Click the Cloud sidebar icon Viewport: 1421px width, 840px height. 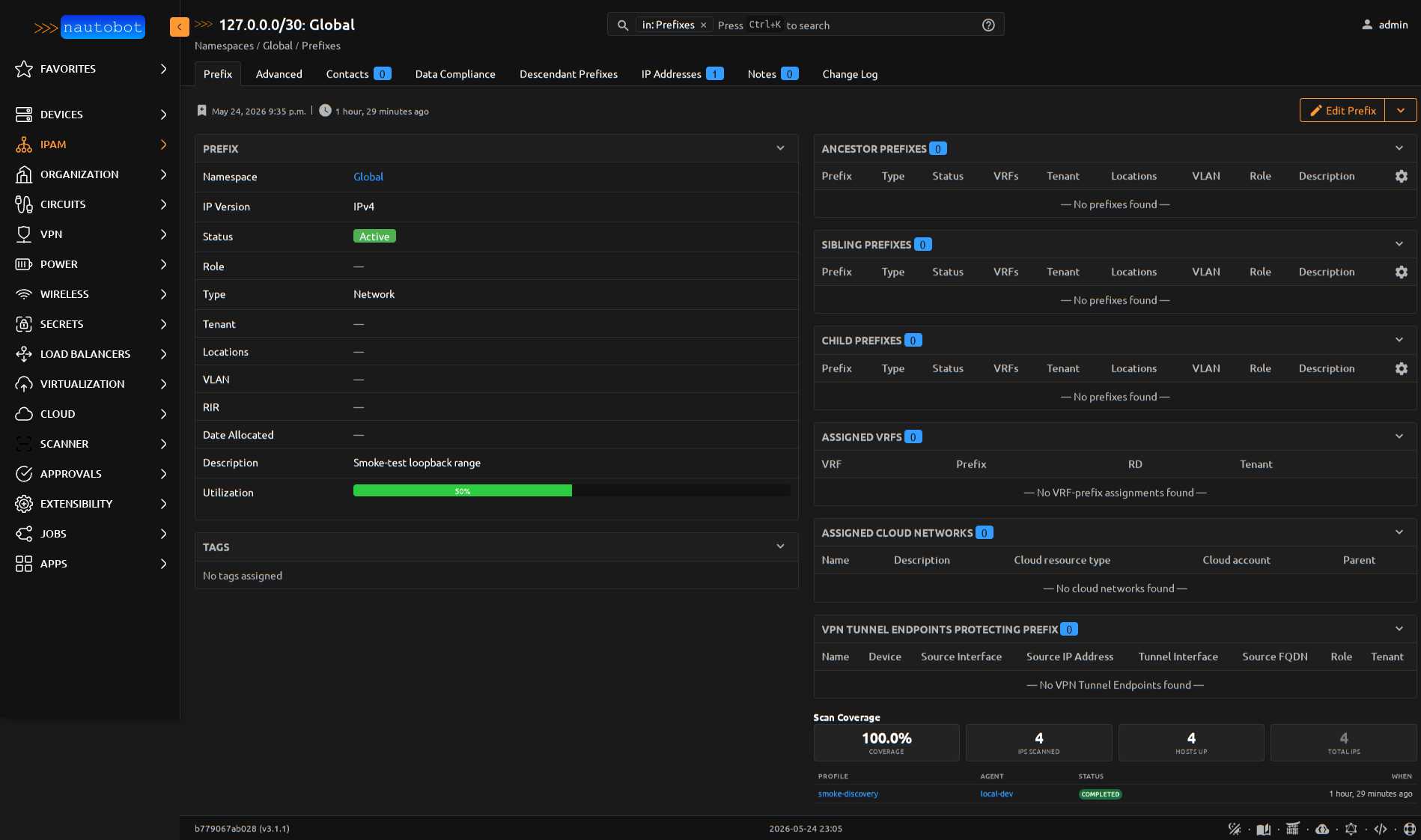coord(24,414)
